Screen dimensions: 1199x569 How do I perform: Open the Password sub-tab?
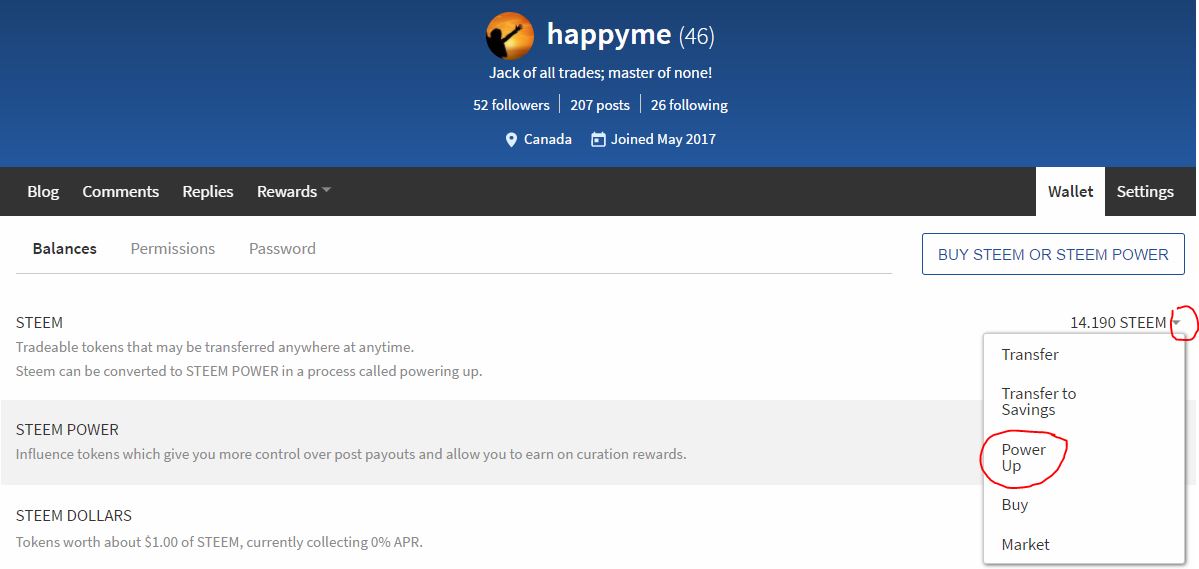pos(282,249)
